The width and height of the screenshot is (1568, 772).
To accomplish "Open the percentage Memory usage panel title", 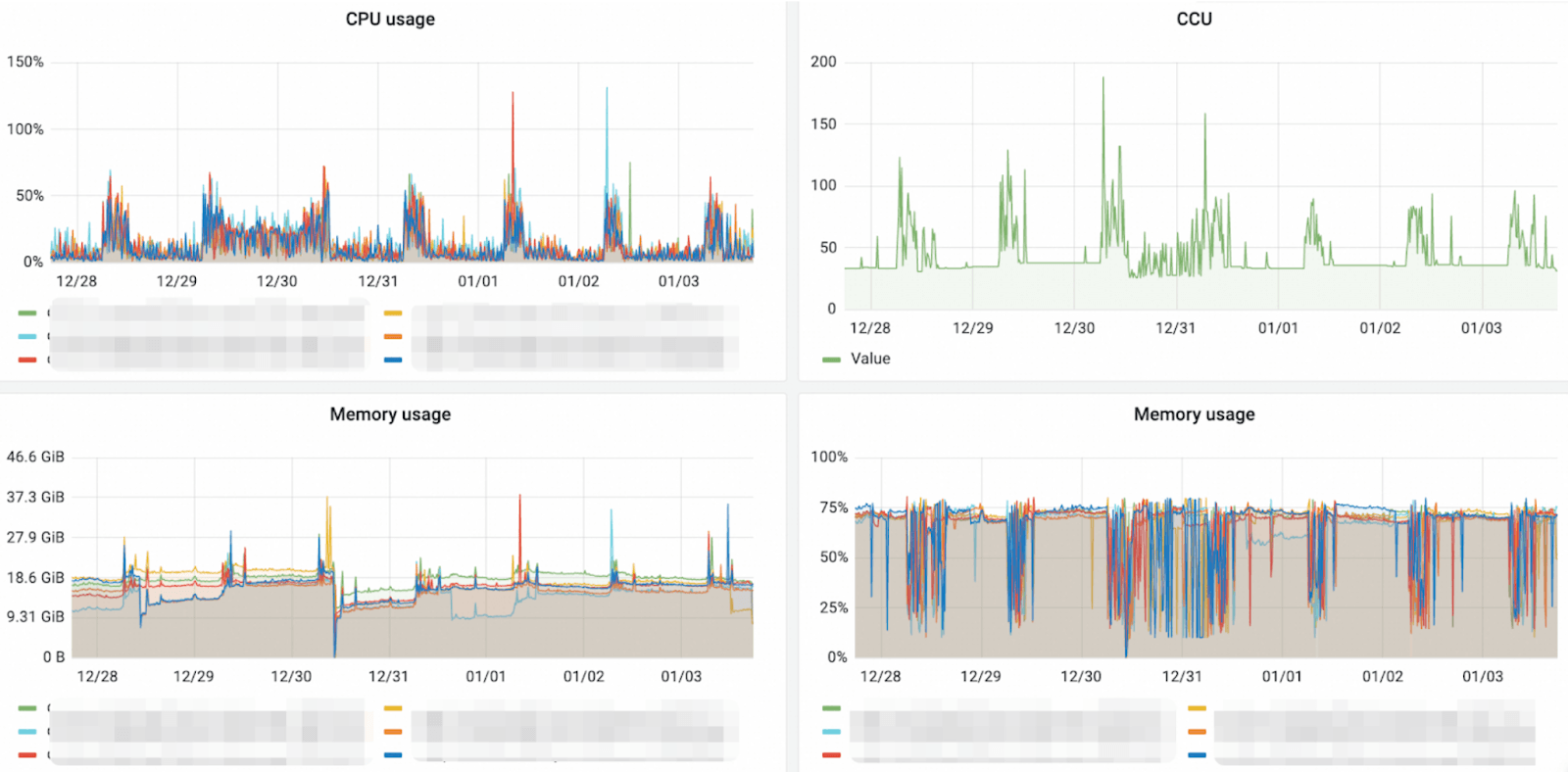I will click(1194, 414).
